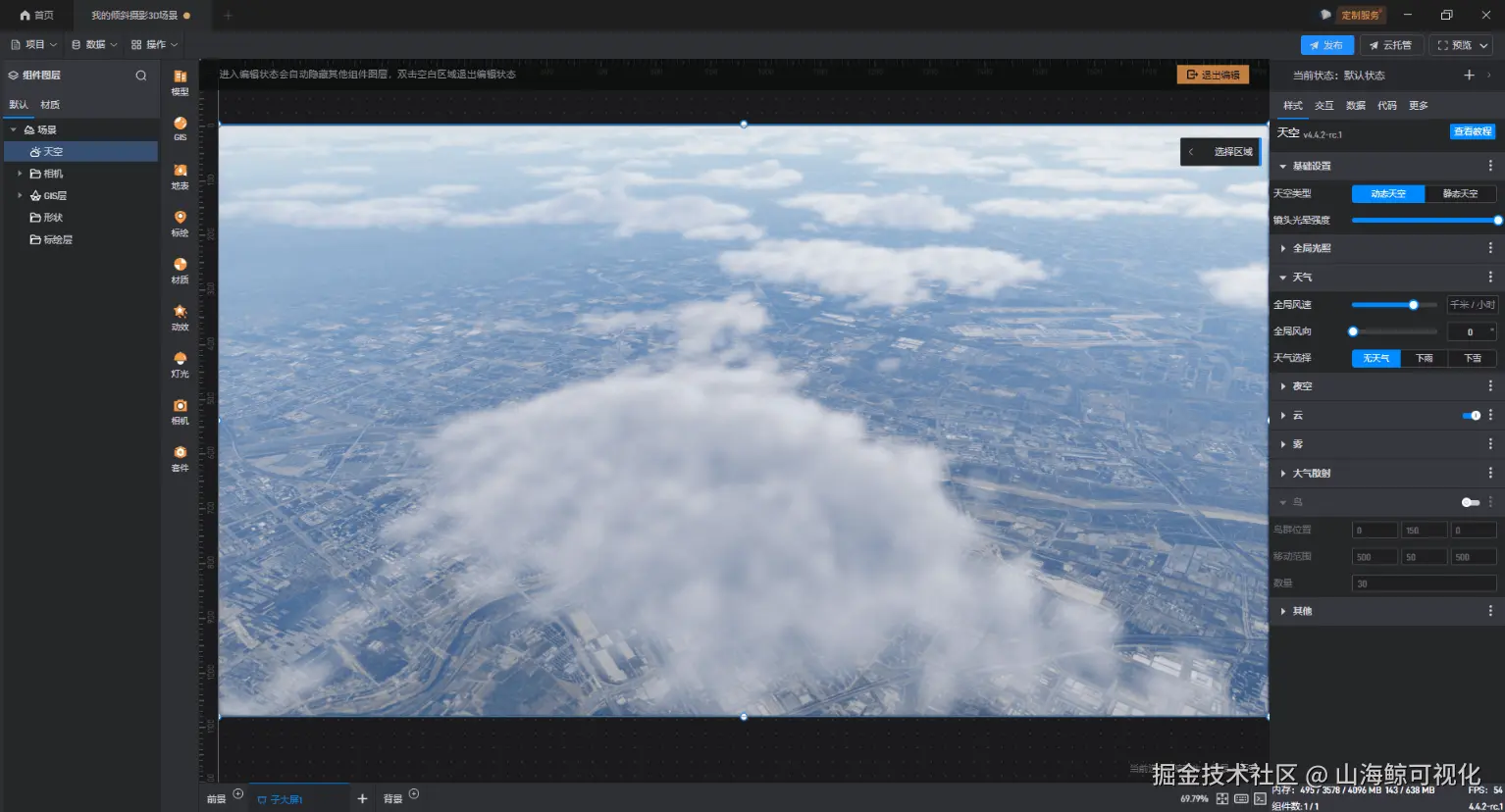Open the 数据 menu in the top bar
The image size is (1505, 812).
(x=94, y=45)
